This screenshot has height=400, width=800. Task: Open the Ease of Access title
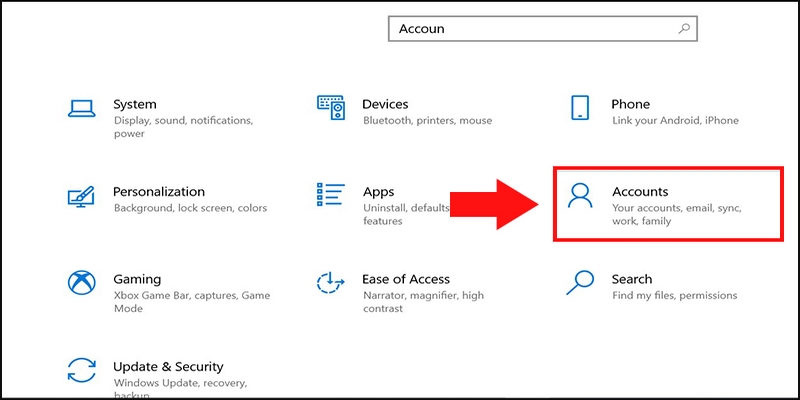[x=406, y=279]
